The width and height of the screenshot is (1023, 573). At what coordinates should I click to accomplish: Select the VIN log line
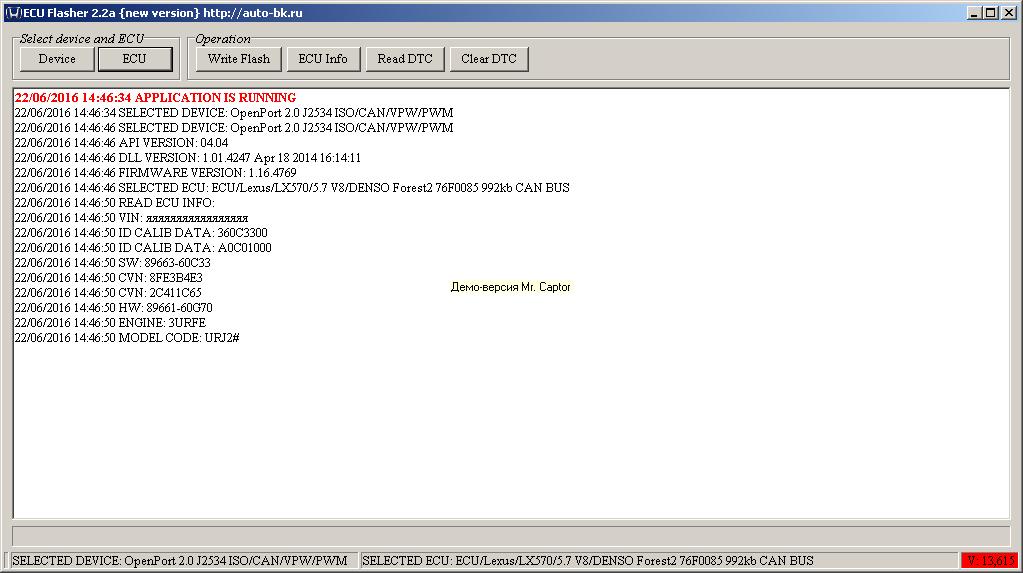[x=131, y=218]
